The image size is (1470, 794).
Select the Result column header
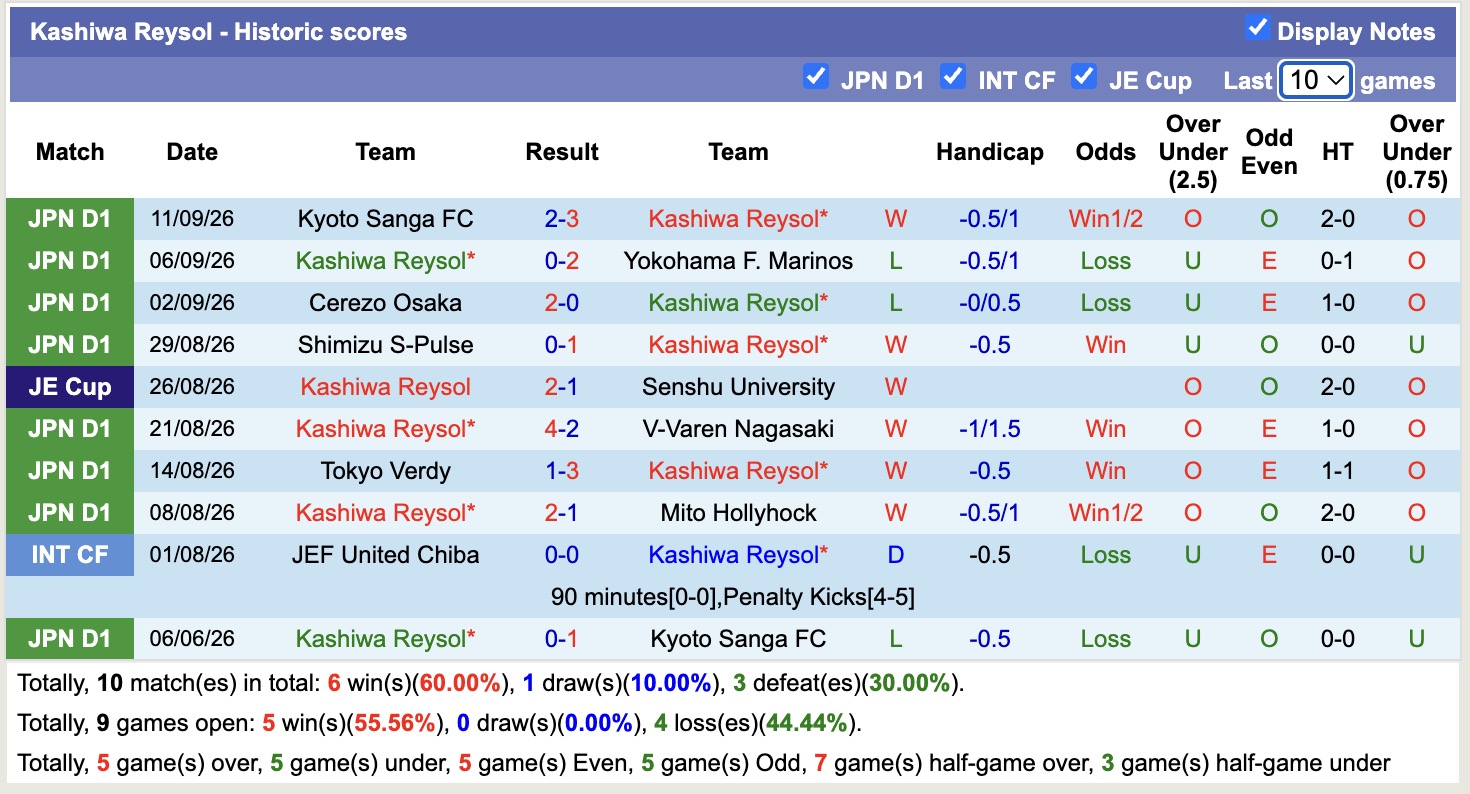pos(562,152)
